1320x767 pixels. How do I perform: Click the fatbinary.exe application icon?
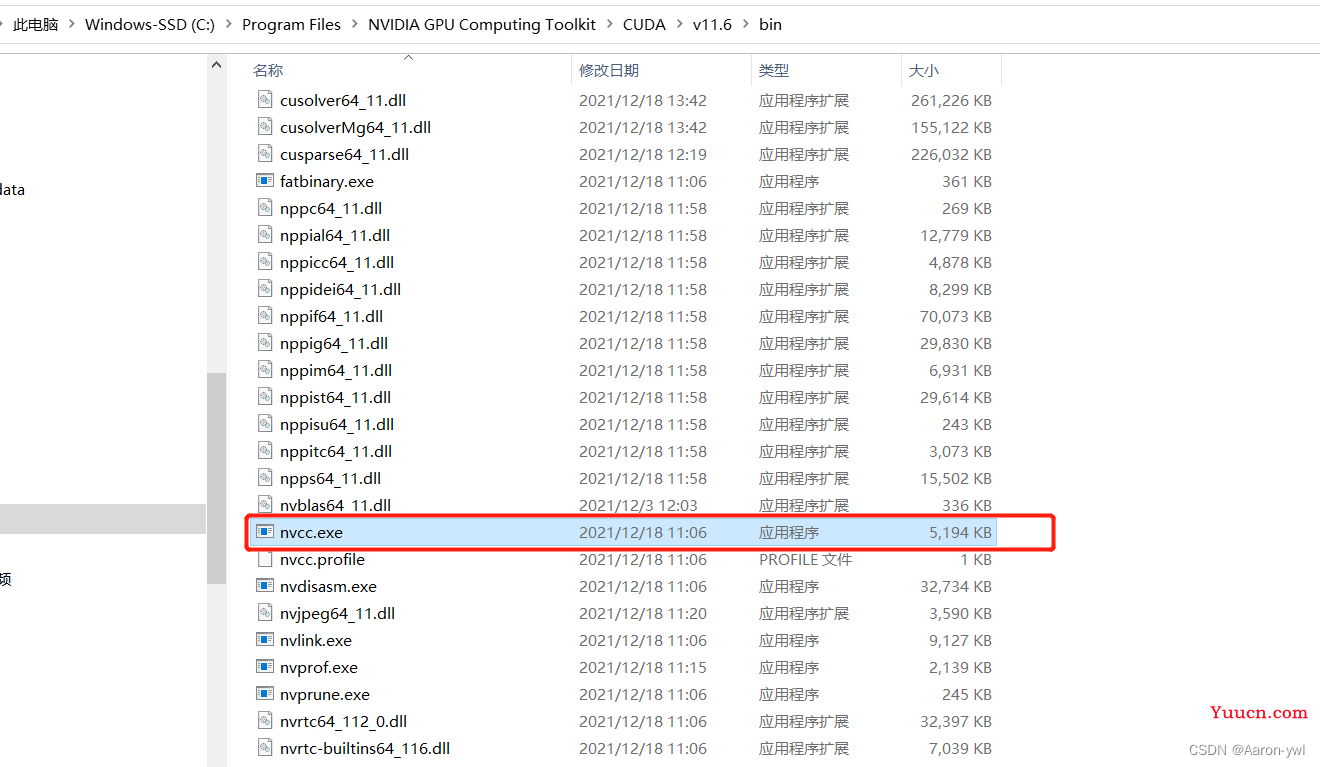265,181
